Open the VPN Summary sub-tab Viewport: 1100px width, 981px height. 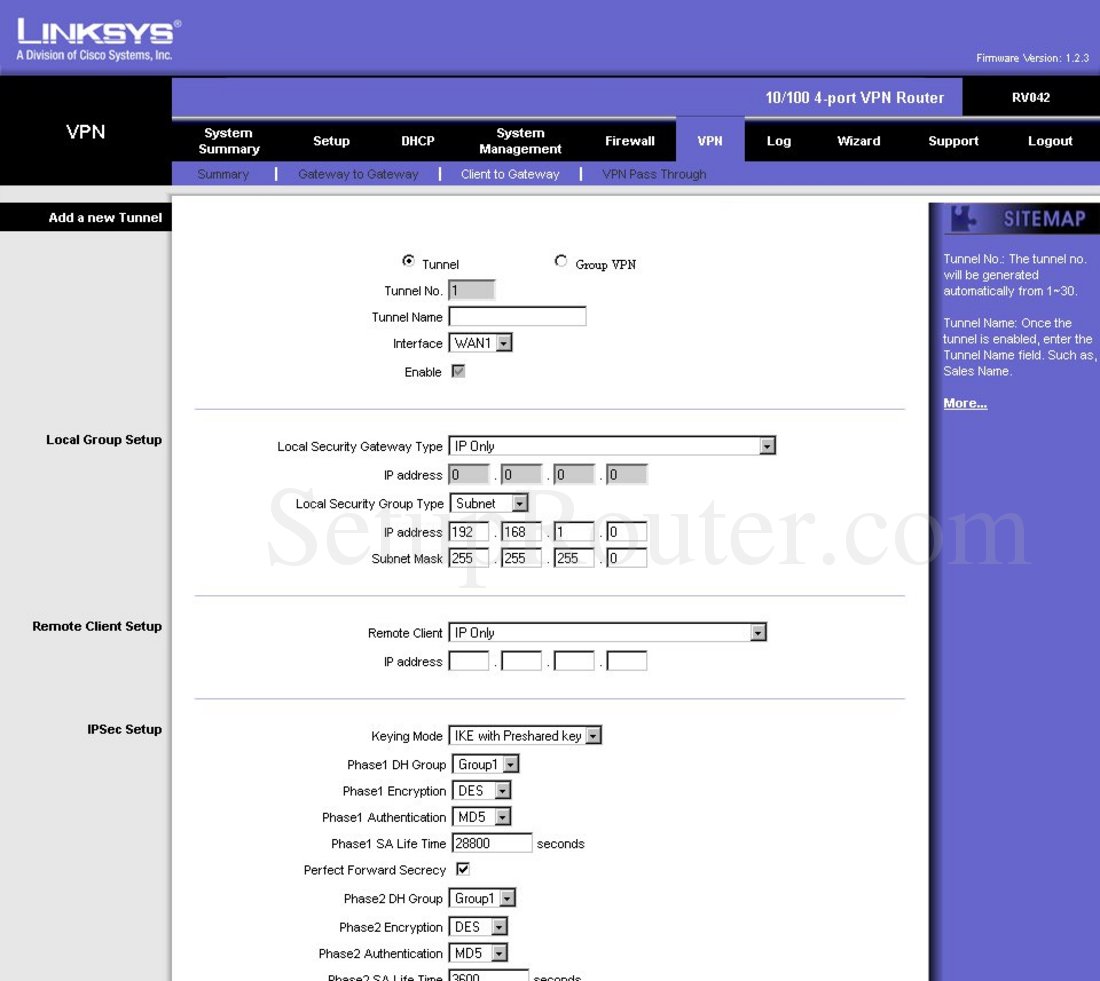[x=223, y=174]
